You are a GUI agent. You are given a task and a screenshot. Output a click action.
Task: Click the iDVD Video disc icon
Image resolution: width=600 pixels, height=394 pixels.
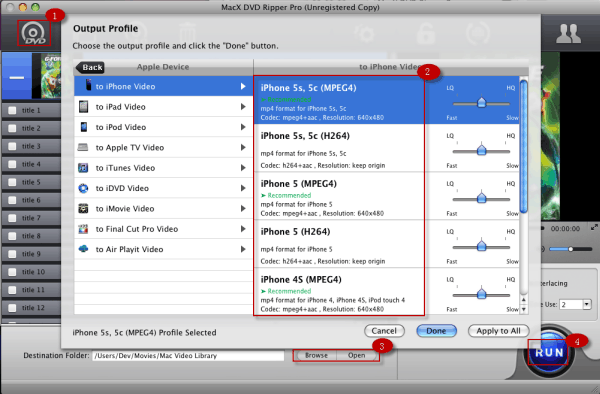(83, 188)
